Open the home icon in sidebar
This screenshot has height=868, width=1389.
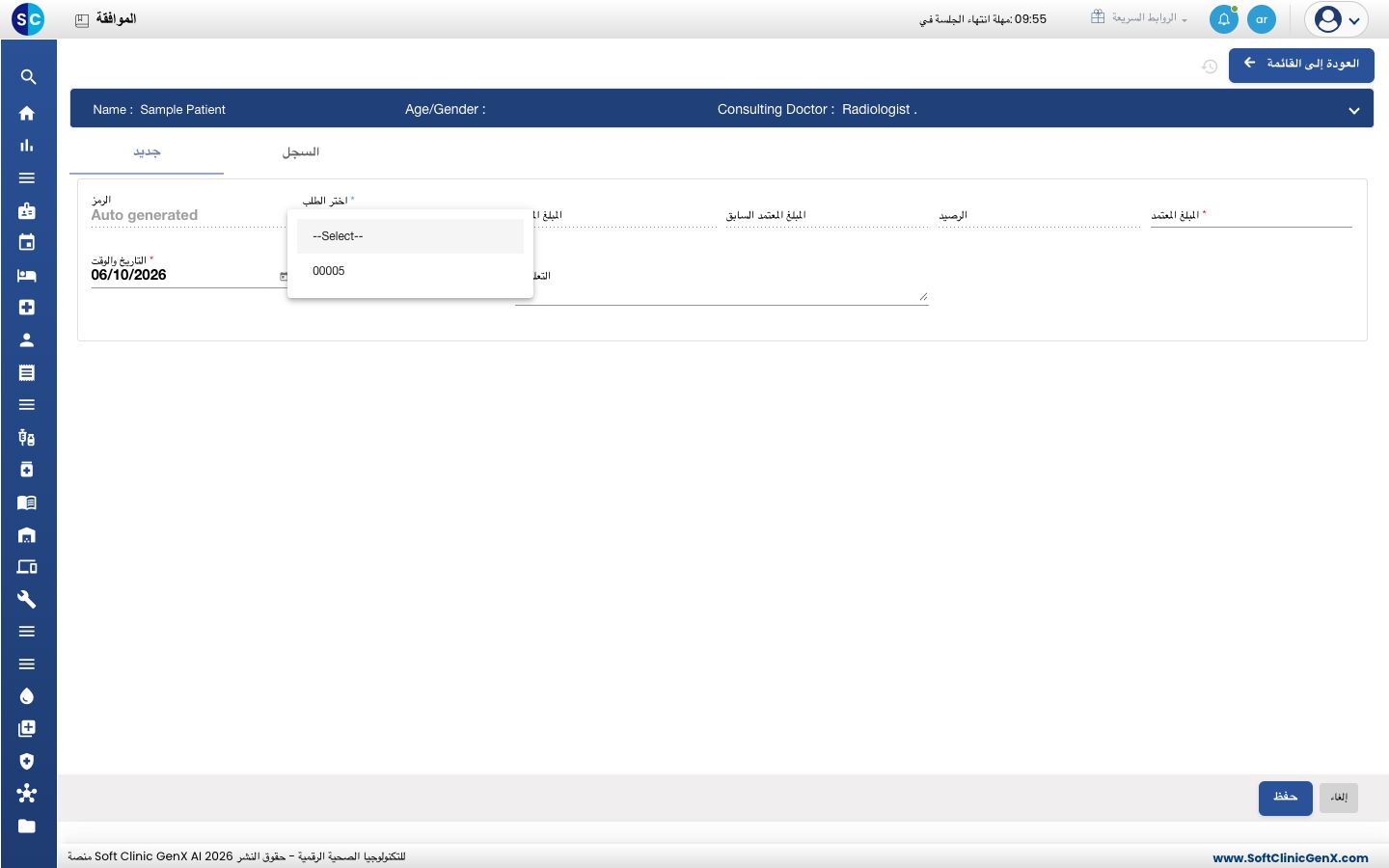click(27, 113)
